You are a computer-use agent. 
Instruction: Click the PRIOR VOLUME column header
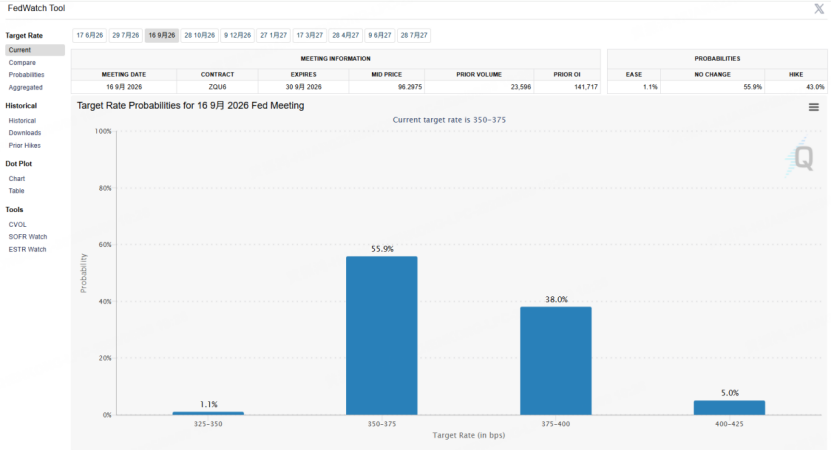click(x=479, y=75)
